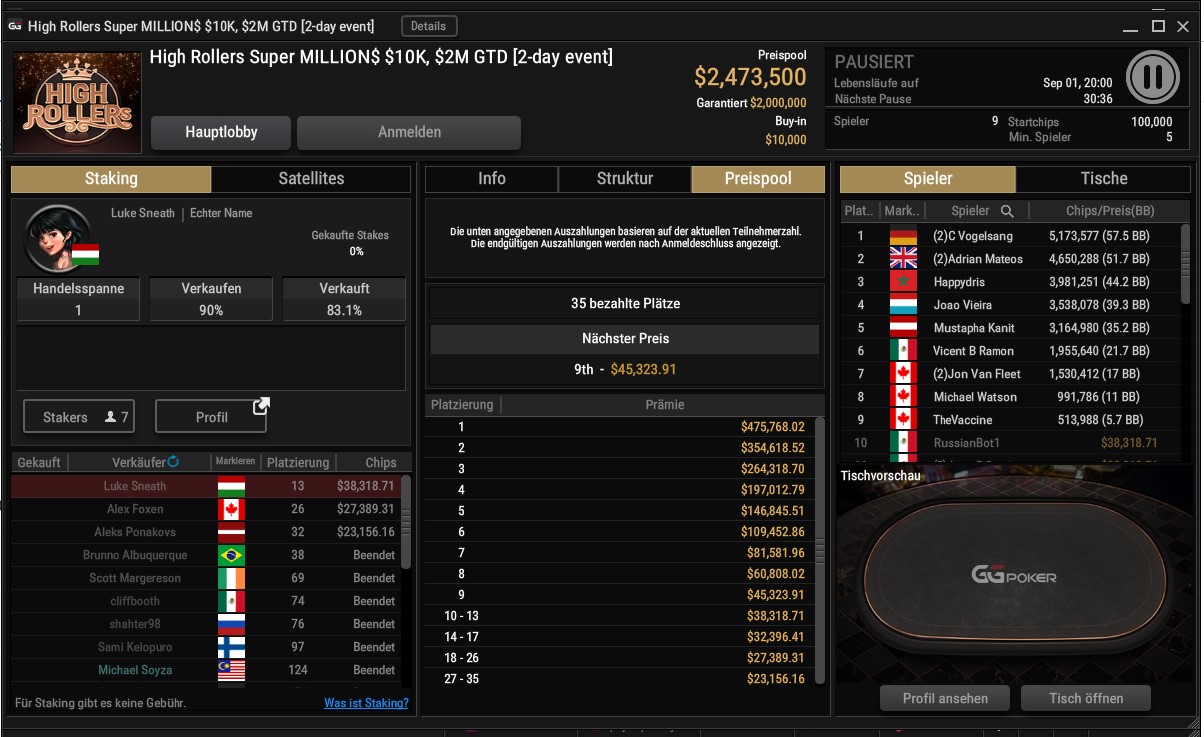Click the High Rollers tournament logo
The width and height of the screenshot is (1204, 737).
click(78, 101)
